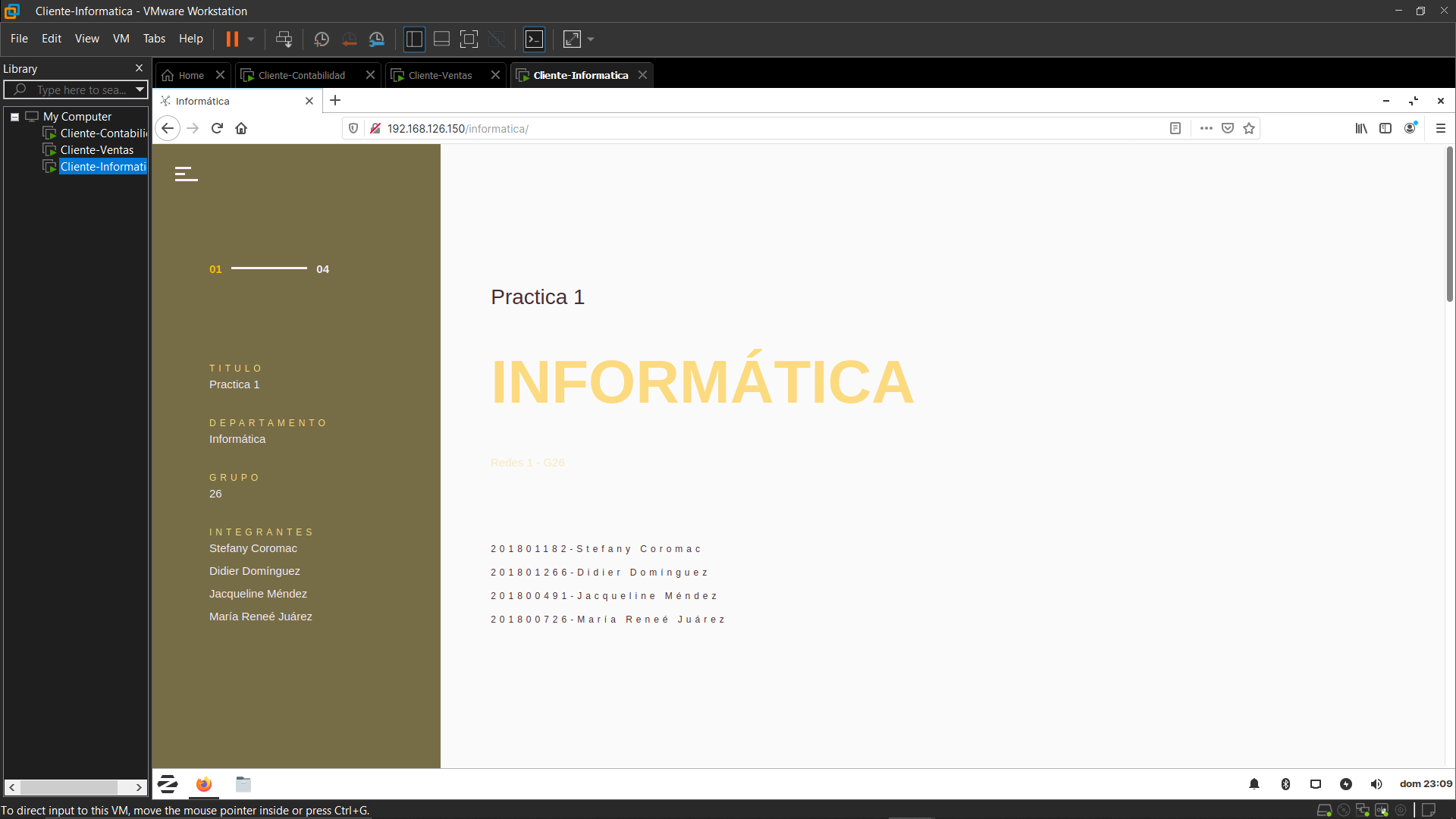Select Cliente-Contabilidad in the library tree
The width and height of the screenshot is (1456, 819).
pyautogui.click(x=103, y=133)
